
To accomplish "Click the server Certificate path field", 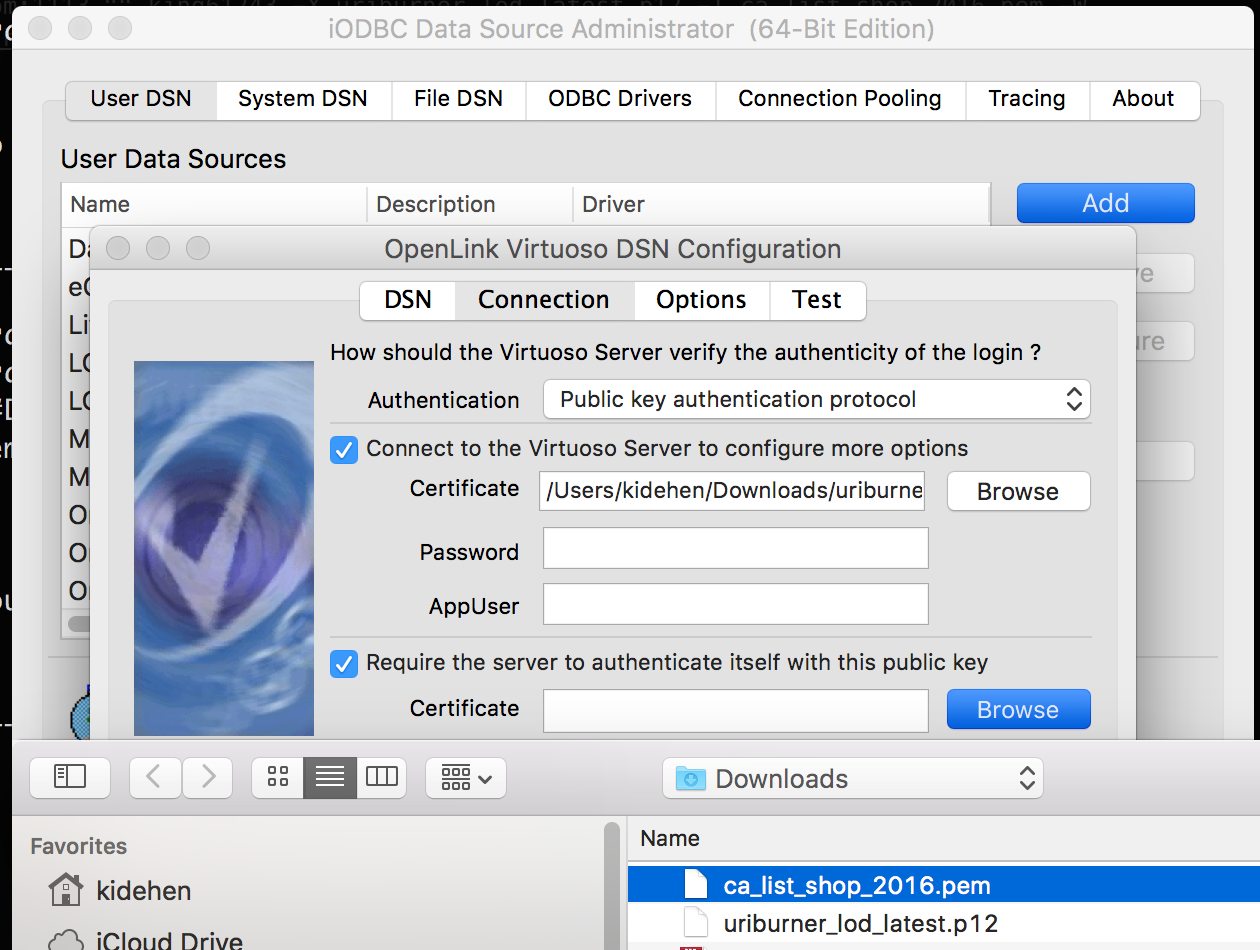I will pyautogui.click(x=735, y=710).
